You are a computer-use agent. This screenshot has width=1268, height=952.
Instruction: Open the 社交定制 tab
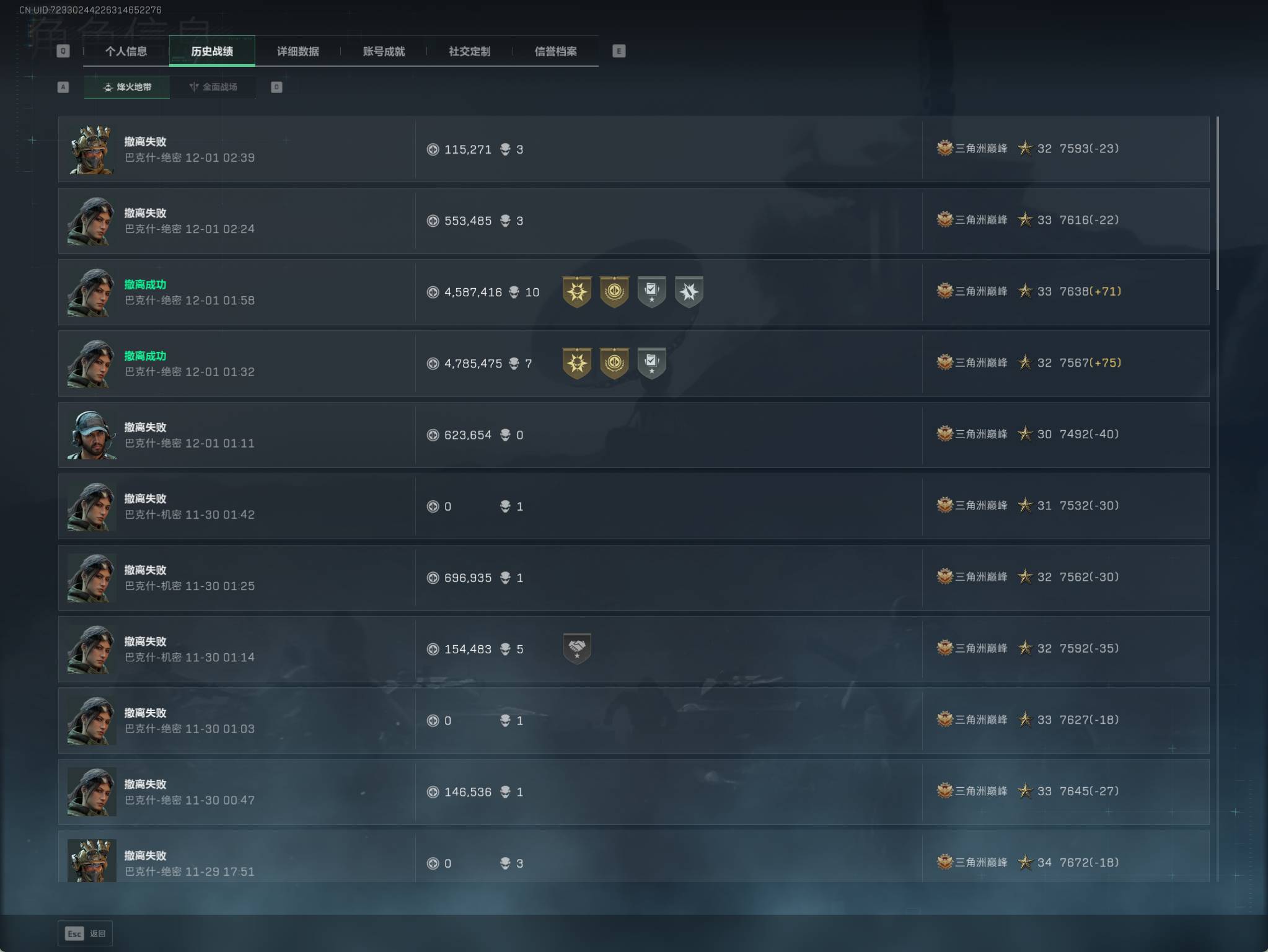[x=470, y=51]
